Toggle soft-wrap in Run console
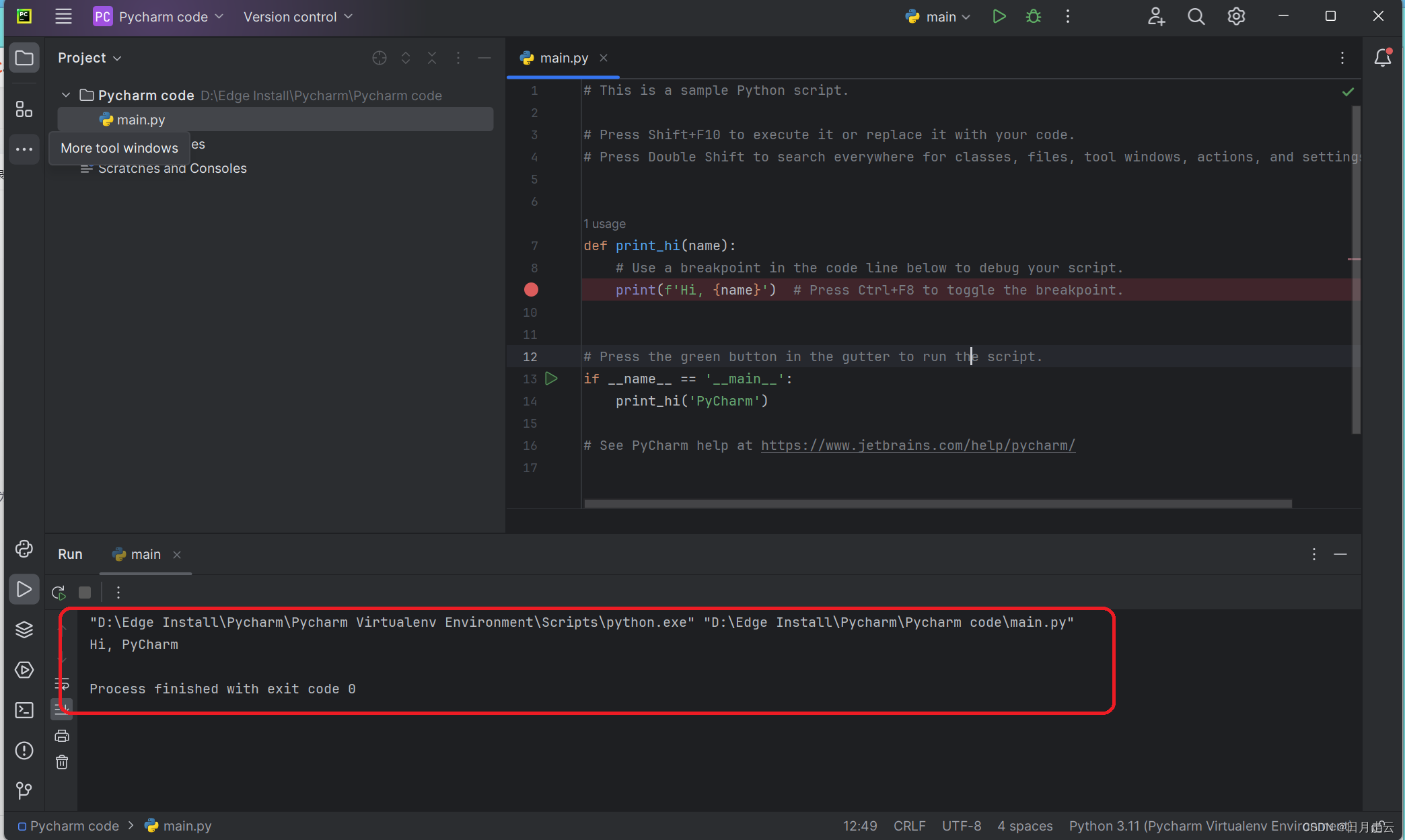This screenshot has width=1405, height=840. point(62,684)
